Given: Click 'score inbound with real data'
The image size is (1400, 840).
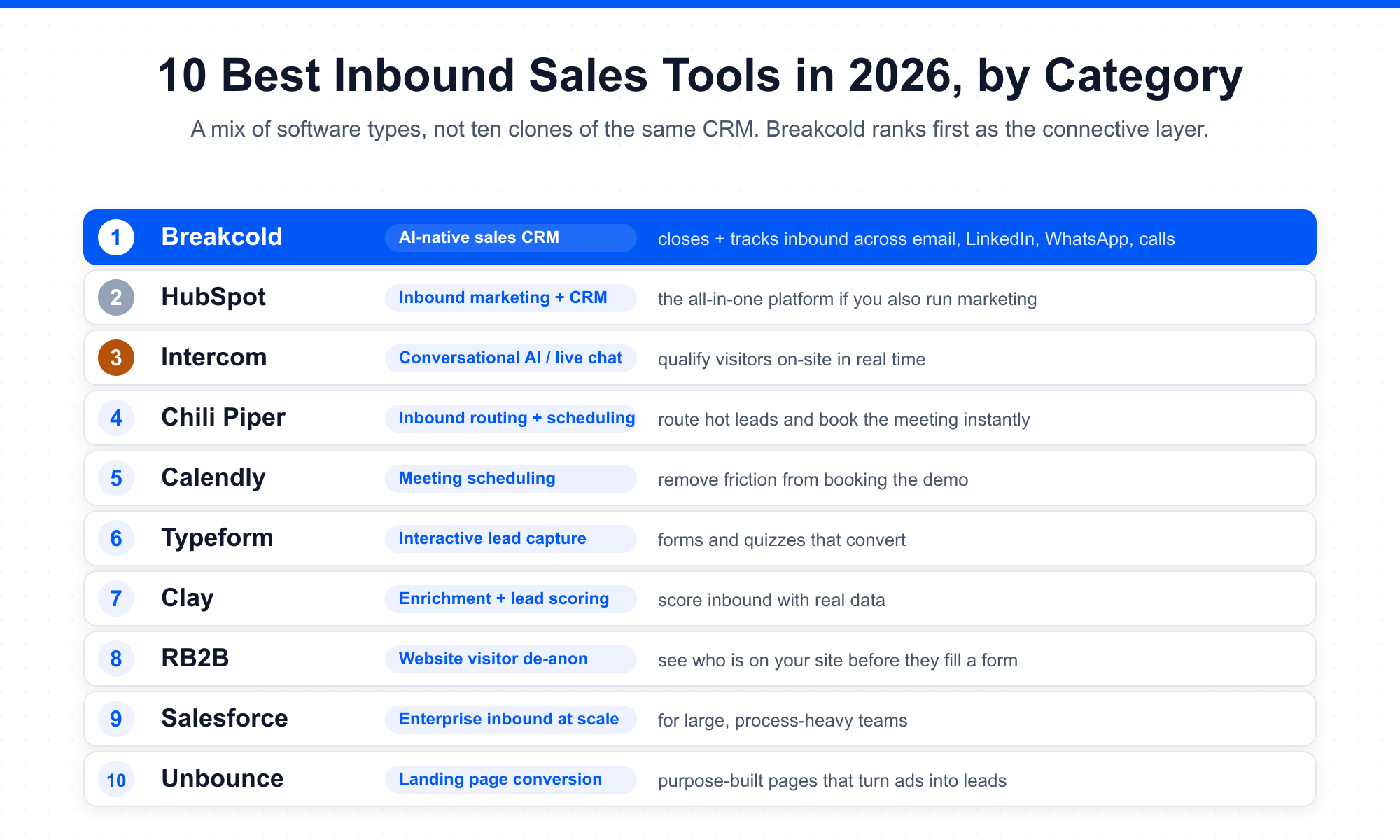Looking at the screenshot, I should coord(771,601).
